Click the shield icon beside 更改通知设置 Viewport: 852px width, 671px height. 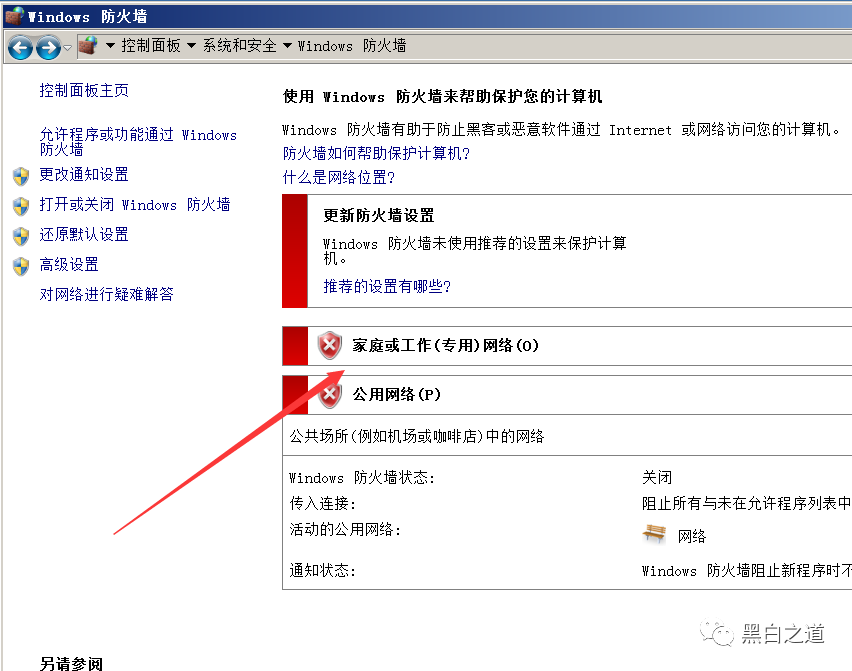21,176
